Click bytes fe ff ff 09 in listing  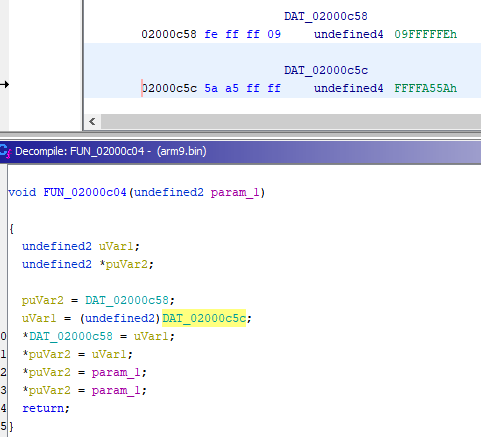[x=243, y=34]
